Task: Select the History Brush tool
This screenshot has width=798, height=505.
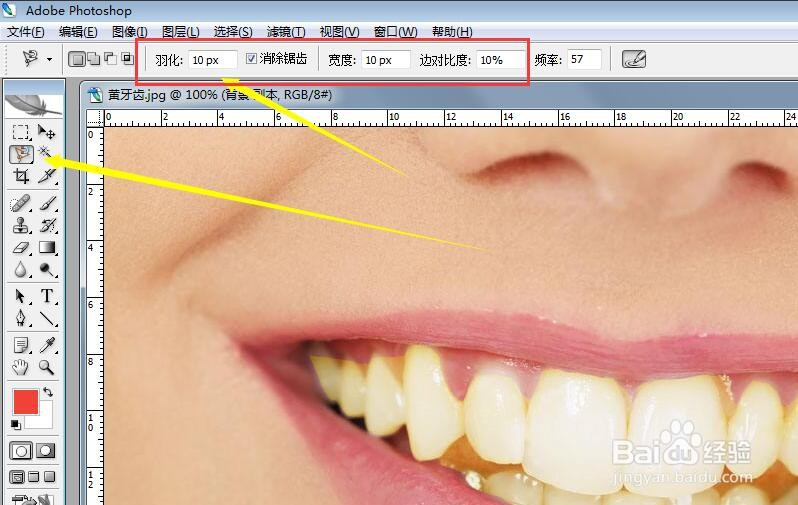Action: tap(47, 226)
